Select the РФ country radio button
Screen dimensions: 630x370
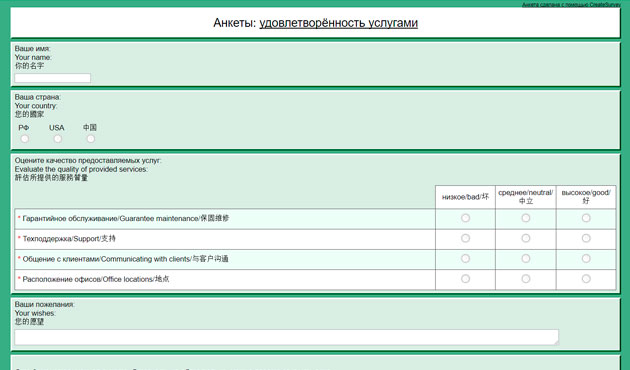(x=25, y=139)
